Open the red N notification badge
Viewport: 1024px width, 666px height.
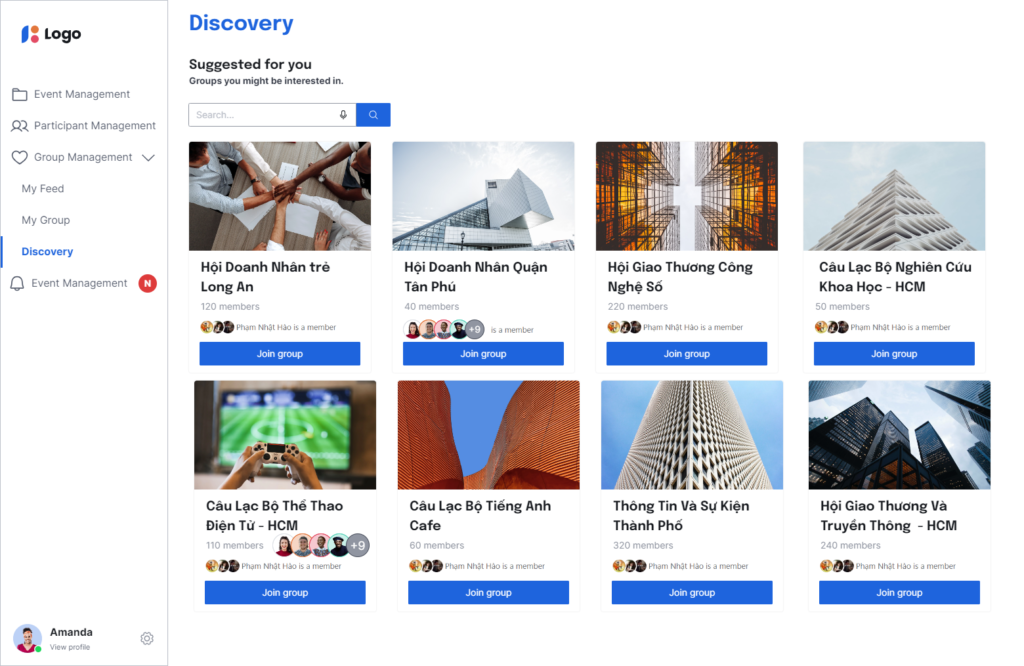pyautogui.click(x=147, y=283)
